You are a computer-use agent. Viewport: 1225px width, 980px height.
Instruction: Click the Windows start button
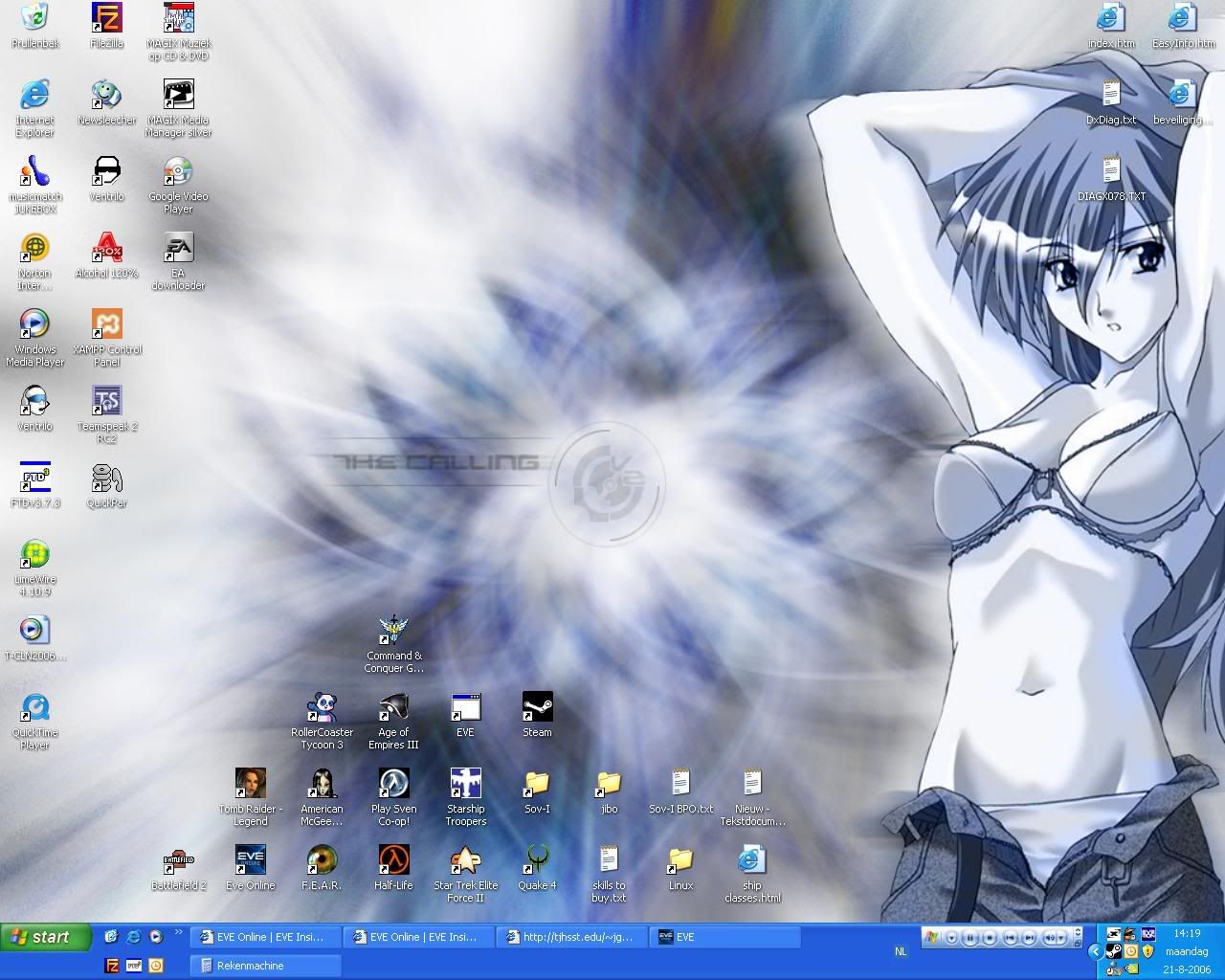pos(46,937)
